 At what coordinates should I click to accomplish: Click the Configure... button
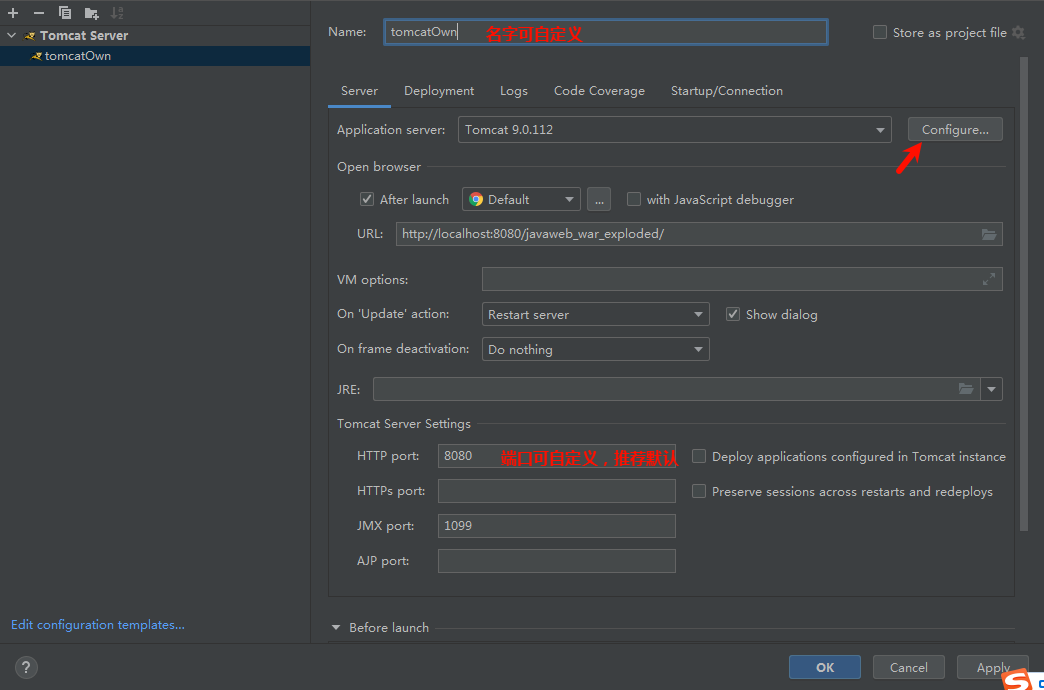[x=955, y=130]
